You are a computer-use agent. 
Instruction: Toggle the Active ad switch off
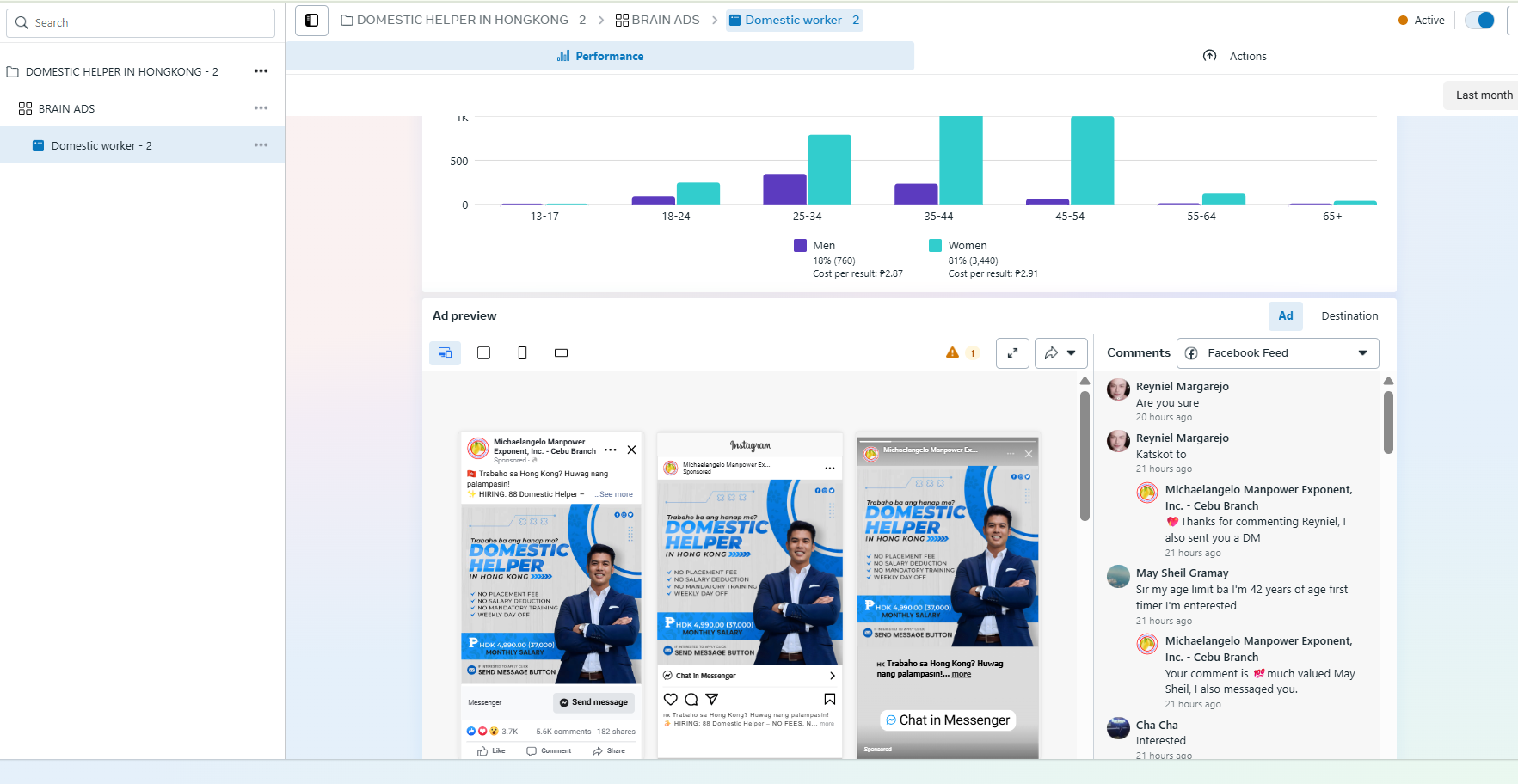click(x=1479, y=21)
